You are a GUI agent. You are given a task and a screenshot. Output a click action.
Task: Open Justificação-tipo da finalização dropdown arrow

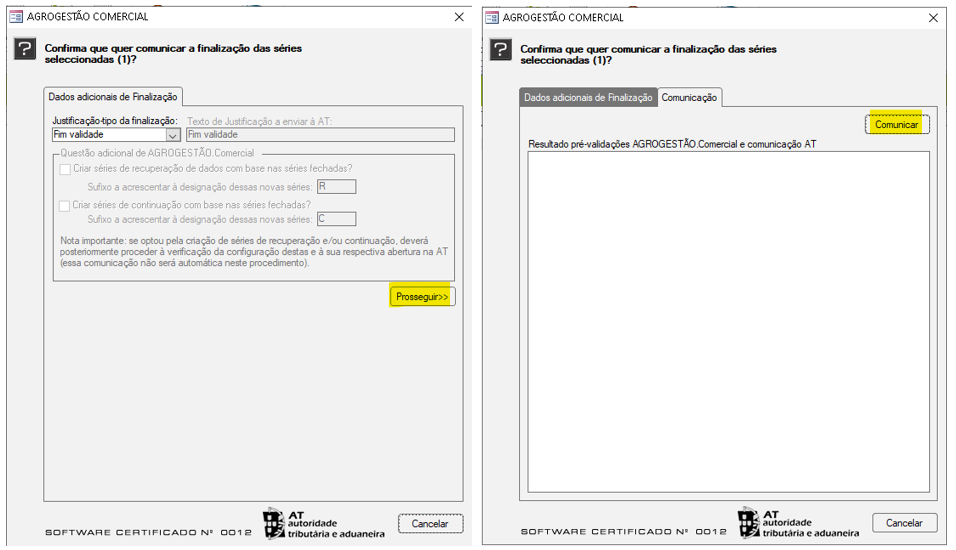(x=173, y=135)
